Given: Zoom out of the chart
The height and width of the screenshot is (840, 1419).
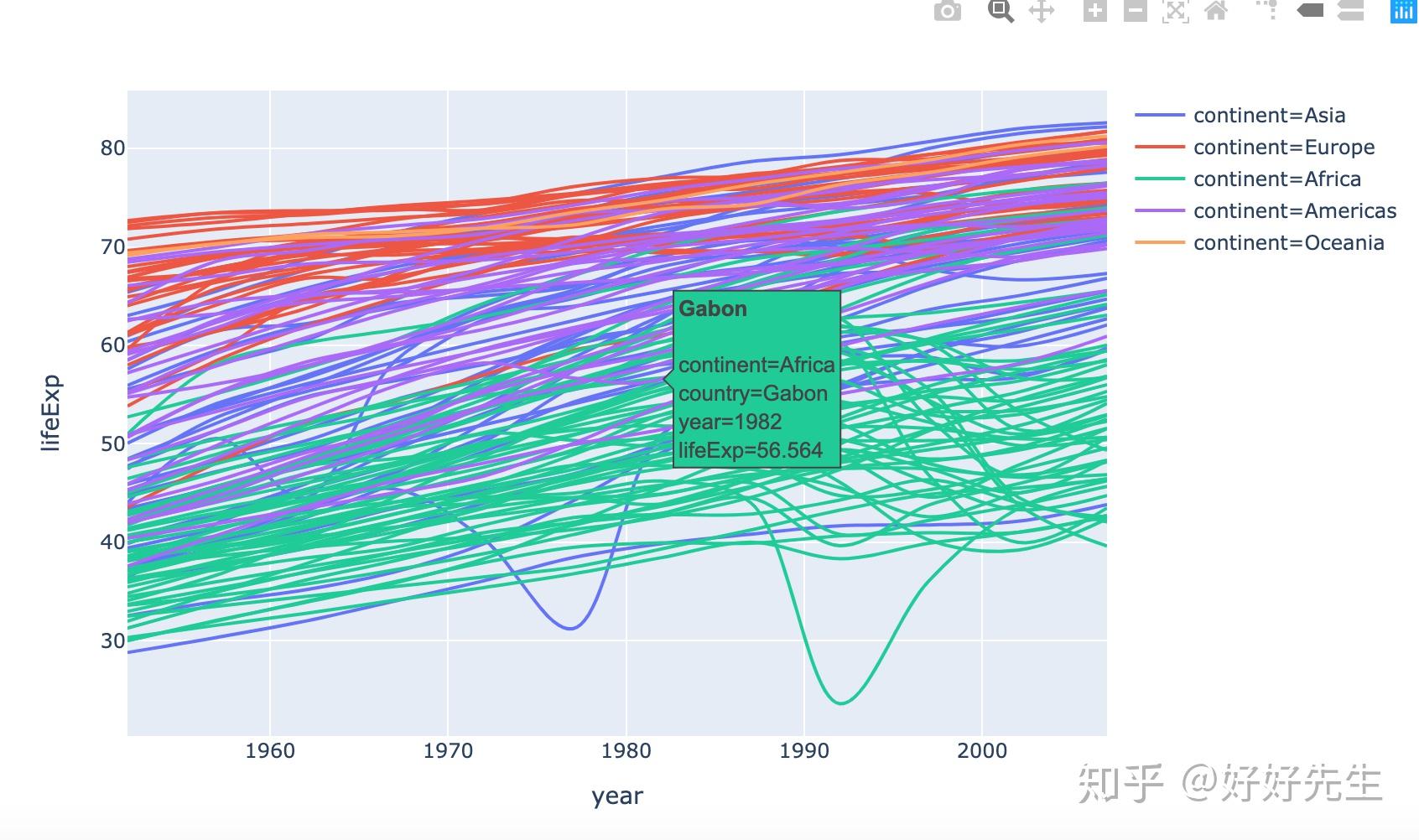Looking at the screenshot, I should coord(1134,12).
